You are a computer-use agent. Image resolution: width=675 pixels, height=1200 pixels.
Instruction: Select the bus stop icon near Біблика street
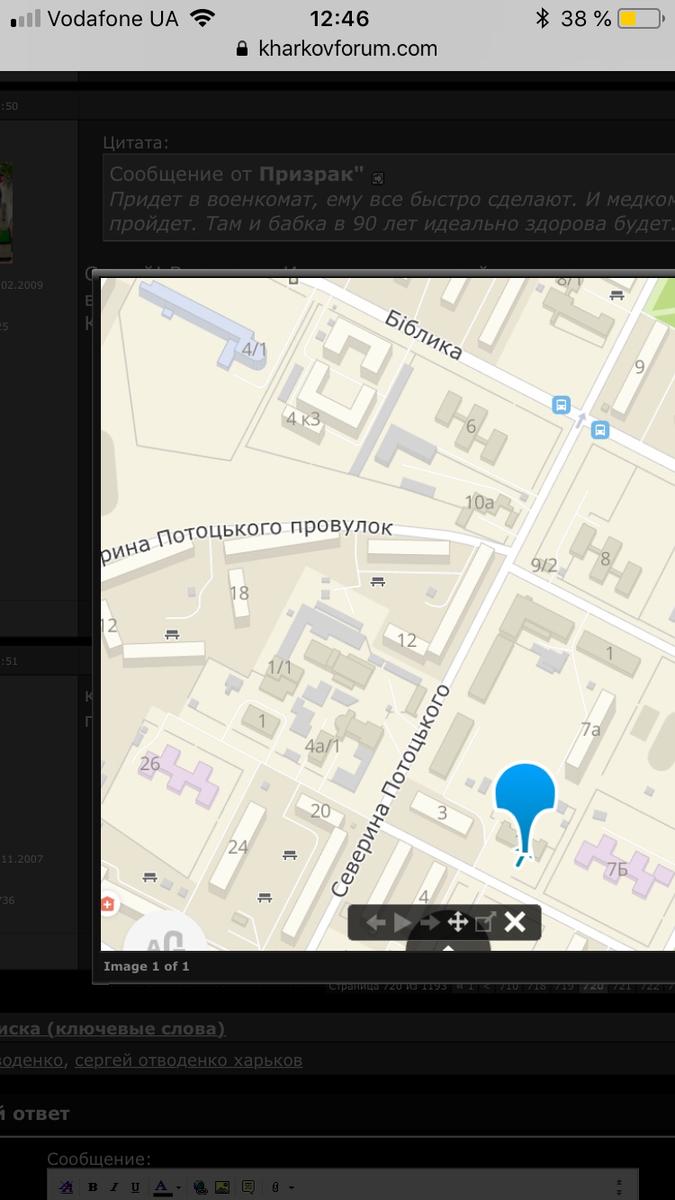pyautogui.click(x=561, y=405)
